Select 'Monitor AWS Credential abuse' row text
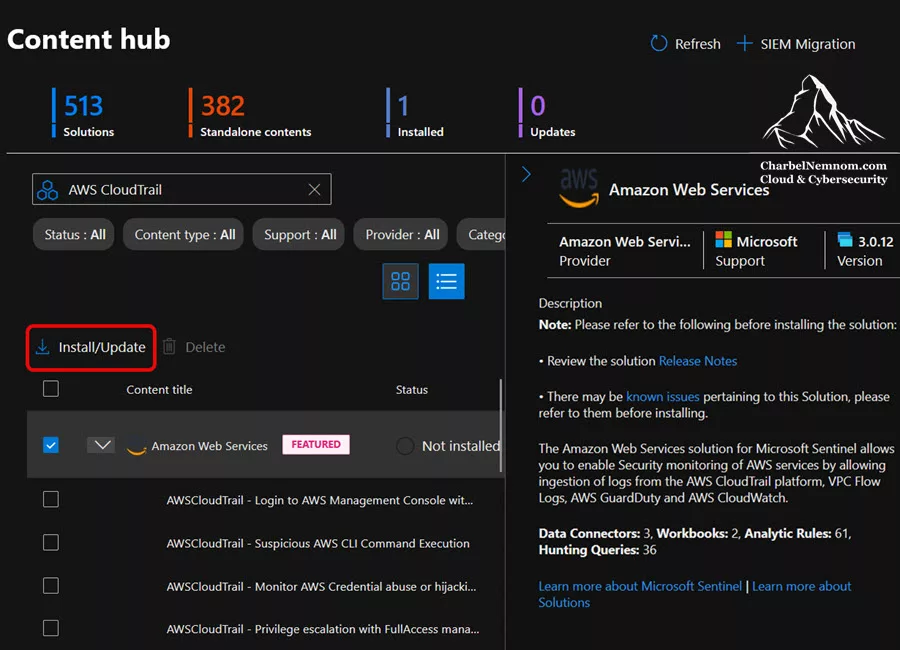The height and width of the screenshot is (650, 900). click(321, 586)
